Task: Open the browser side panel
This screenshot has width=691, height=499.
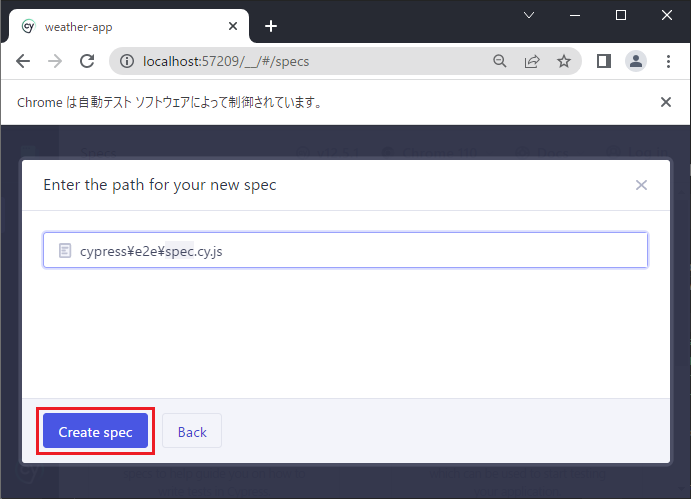Action: coord(604,61)
